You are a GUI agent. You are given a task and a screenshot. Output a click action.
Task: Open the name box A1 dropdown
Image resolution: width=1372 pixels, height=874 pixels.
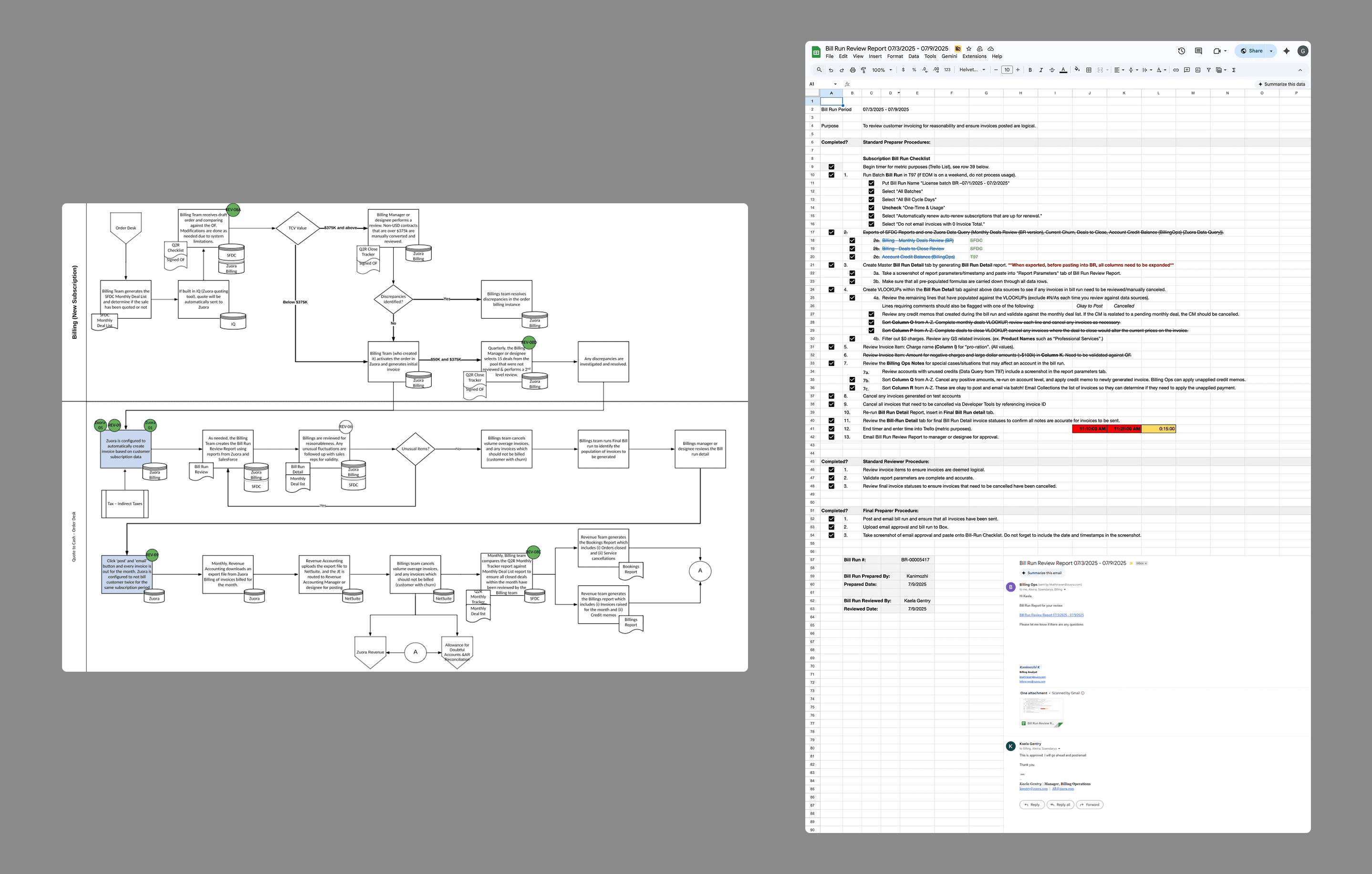pyautogui.click(x=835, y=84)
